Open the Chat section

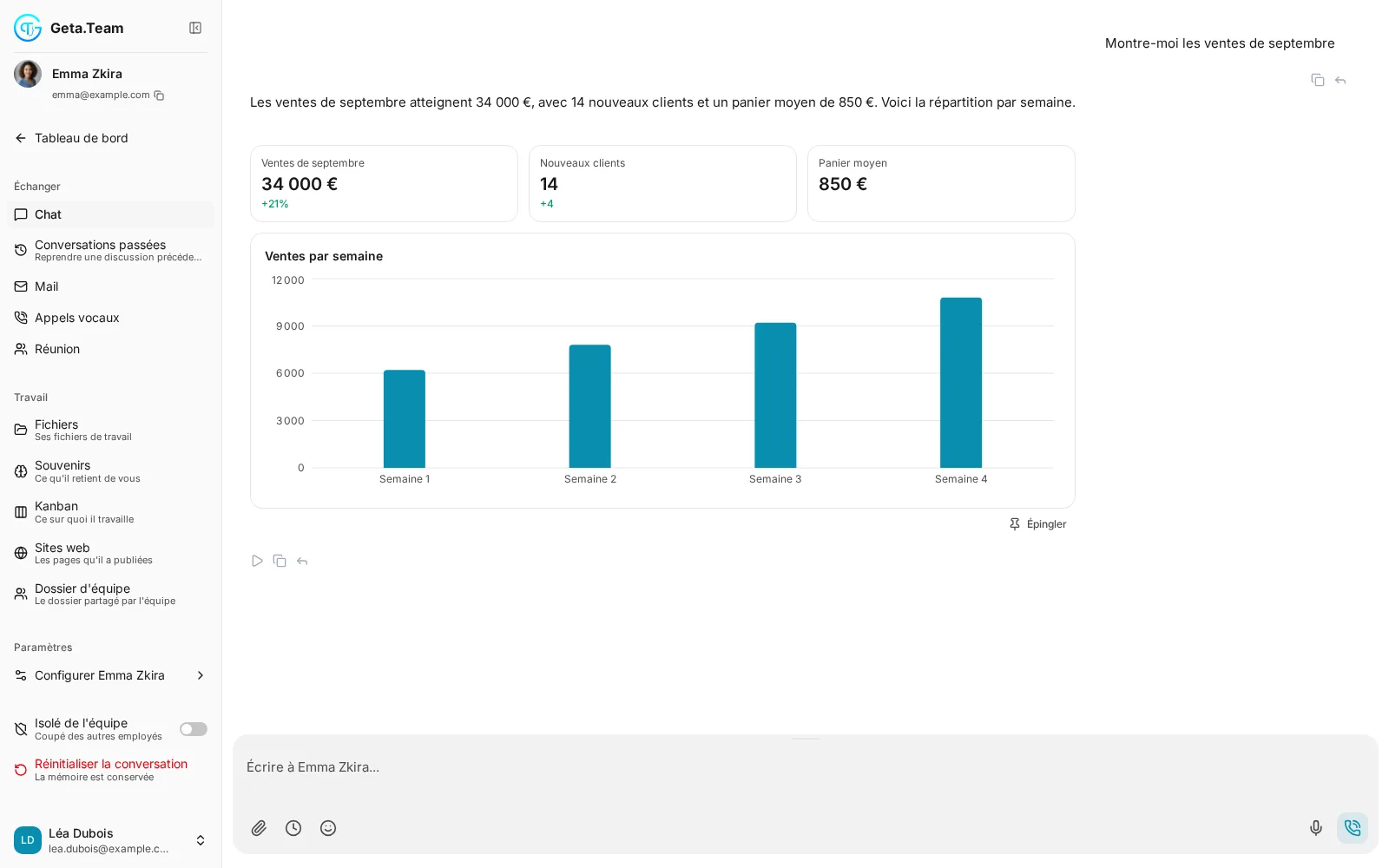click(110, 214)
